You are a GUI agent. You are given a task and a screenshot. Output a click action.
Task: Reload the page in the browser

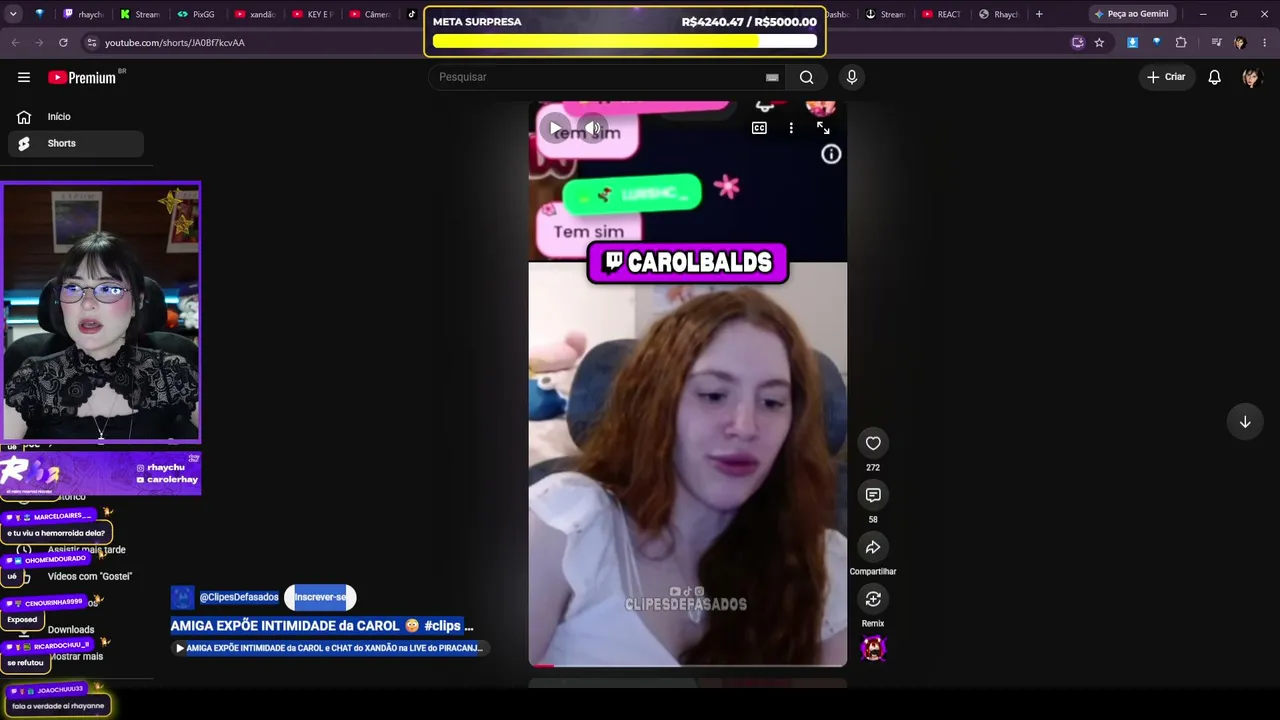click(x=63, y=43)
